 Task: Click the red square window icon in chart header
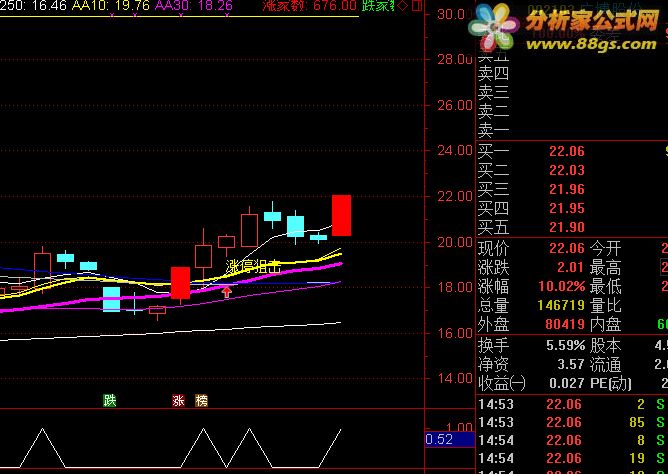tap(417, 6)
